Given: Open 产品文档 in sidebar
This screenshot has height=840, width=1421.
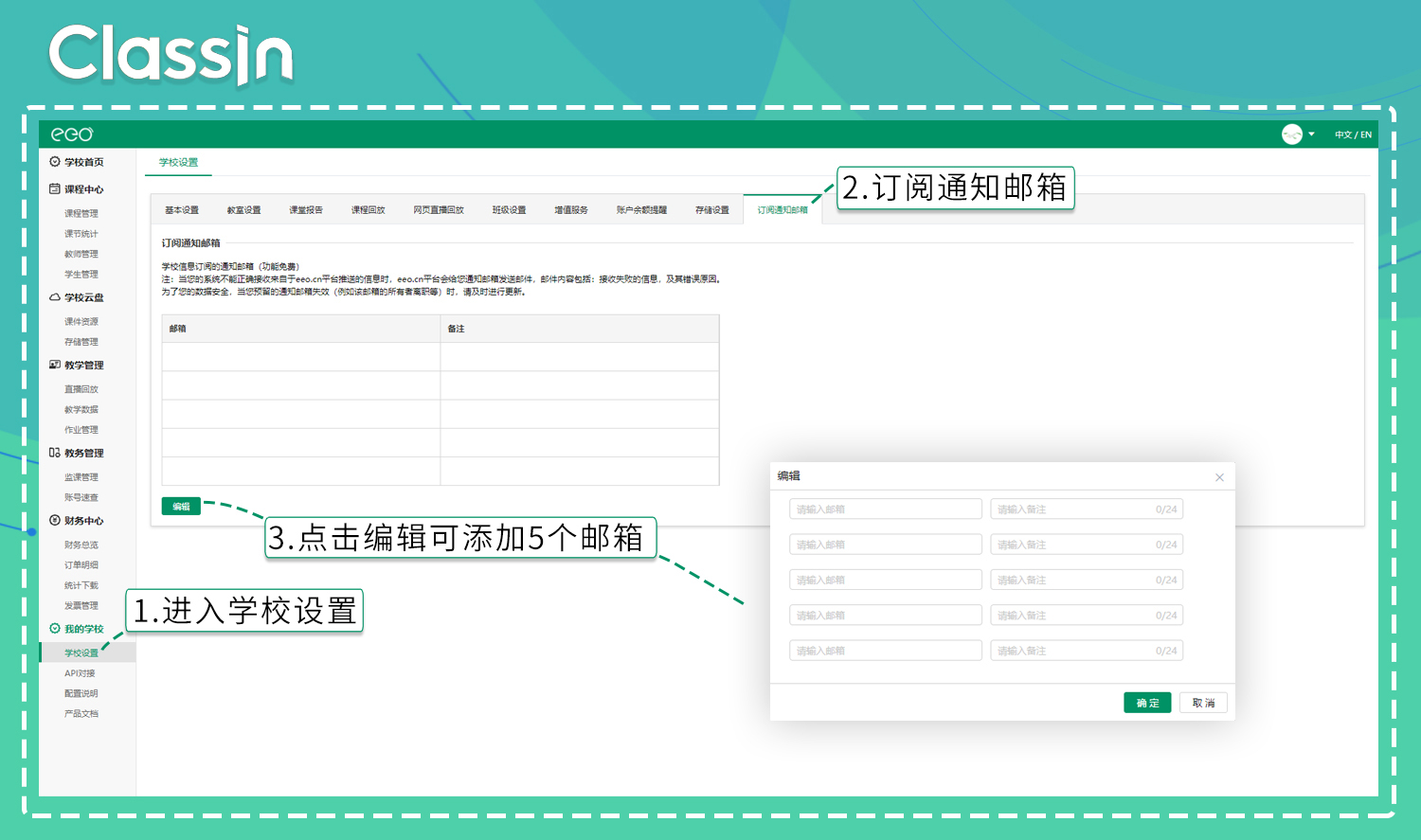Looking at the screenshot, I should point(81,714).
